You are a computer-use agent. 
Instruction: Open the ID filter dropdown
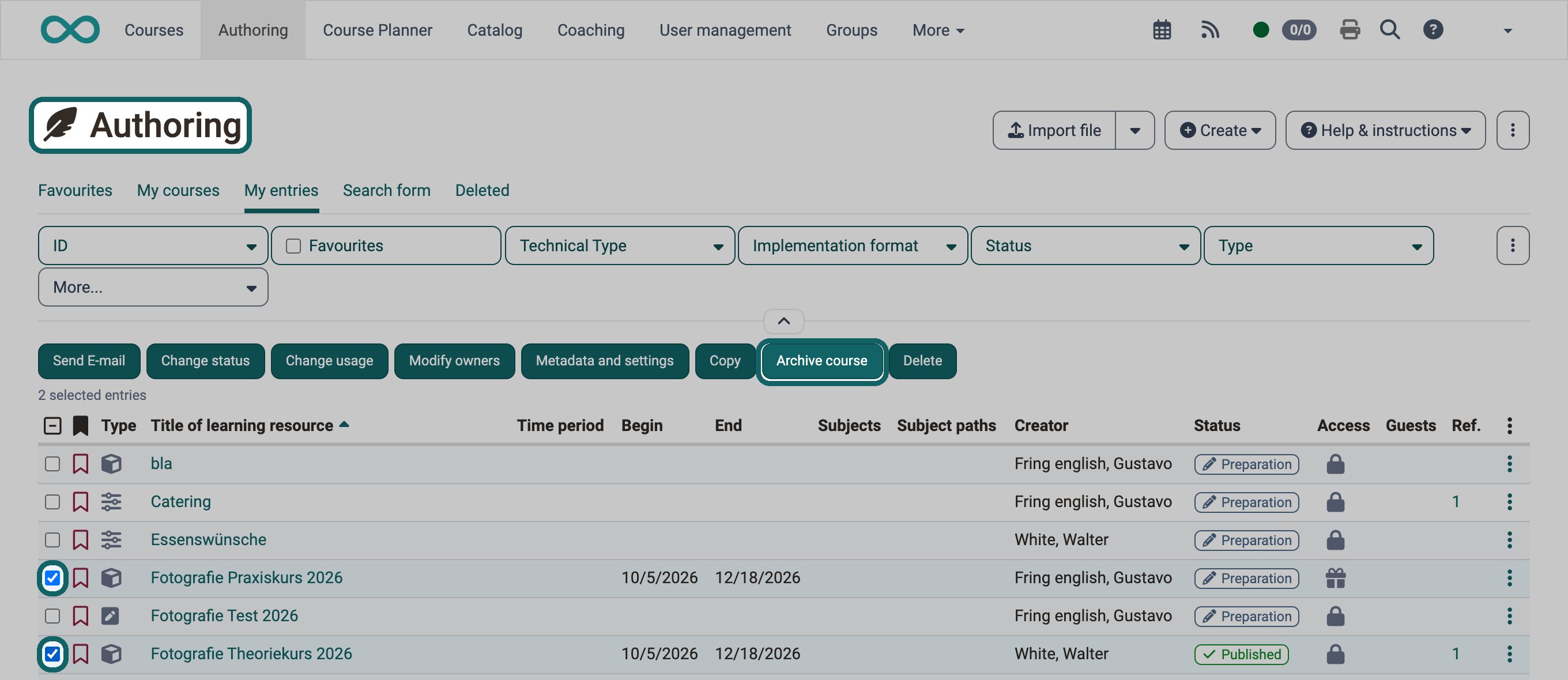[153, 245]
